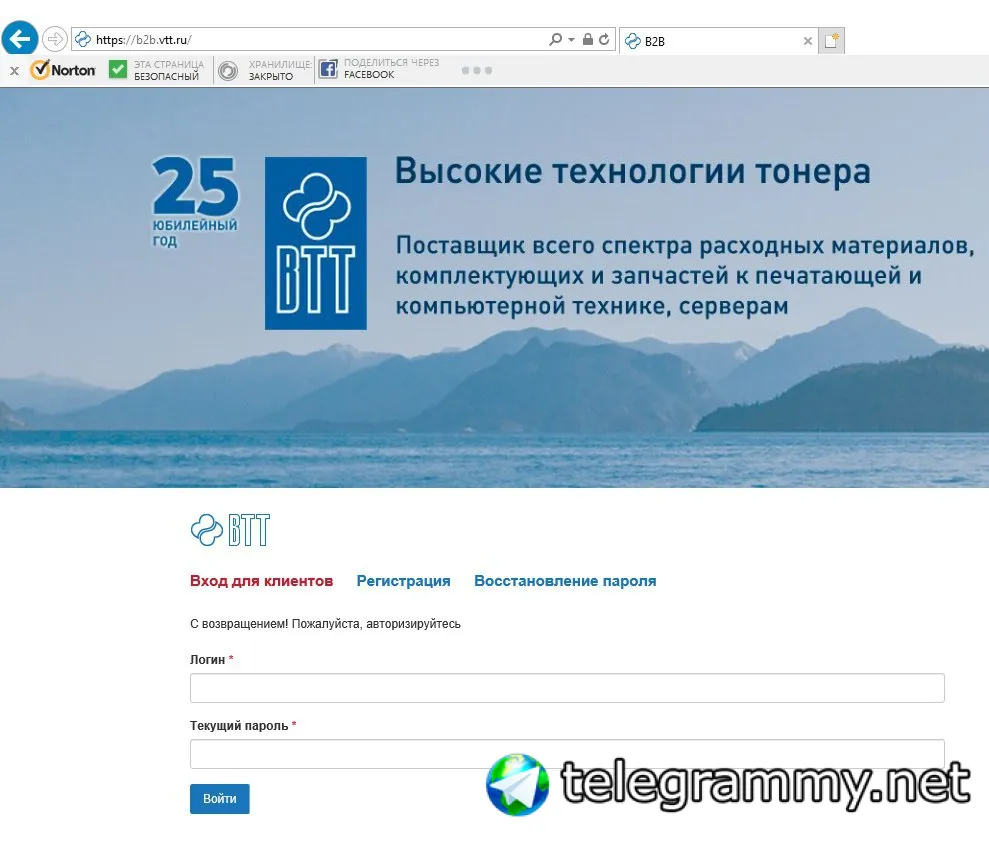This screenshot has width=989, height=845.
Task: Click the ЭТА СТРАНИЦА БЕЗОПАСНЫЙ label
Action: click(x=168, y=70)
